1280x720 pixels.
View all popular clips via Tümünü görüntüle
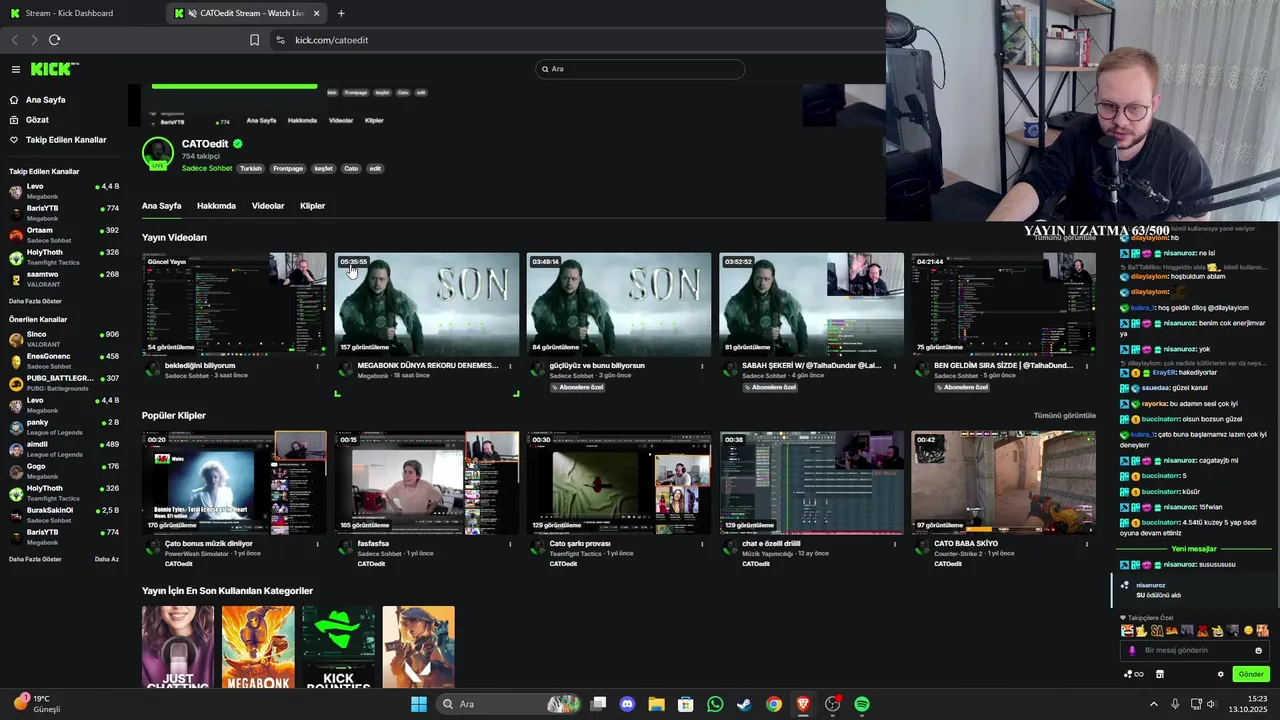(x=1064, y=415)
